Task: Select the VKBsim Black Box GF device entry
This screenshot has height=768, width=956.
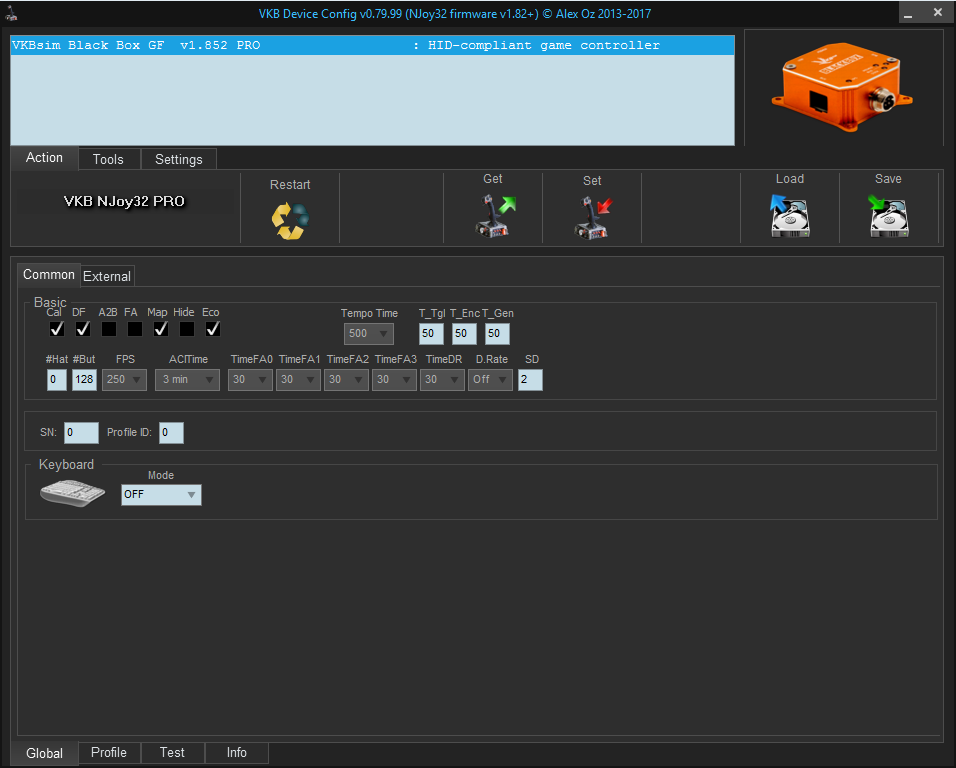Action: coord(372,46)
